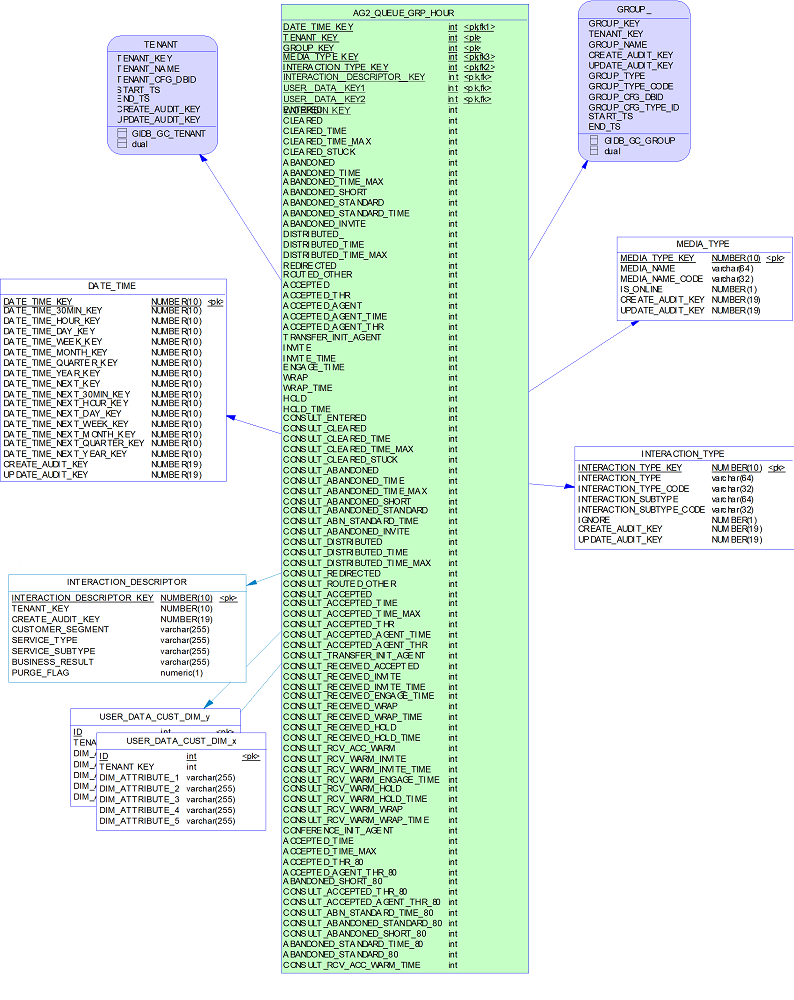Select CONFERENCE_INIT_AGENT column in fact table
The width and height of the screenshot is (794, 1000).
click(x=338, y=830)
